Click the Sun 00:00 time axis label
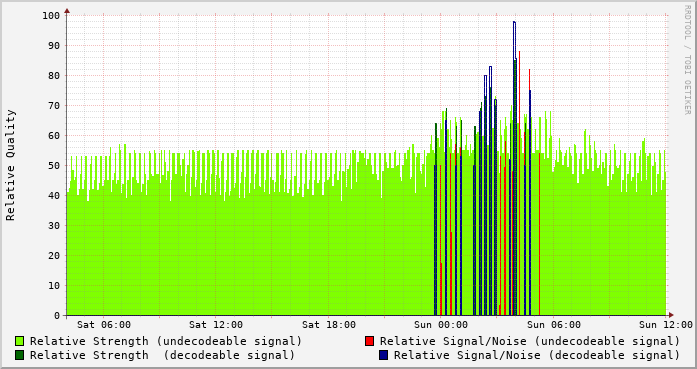The image size is (697, 369). [441, 325]
